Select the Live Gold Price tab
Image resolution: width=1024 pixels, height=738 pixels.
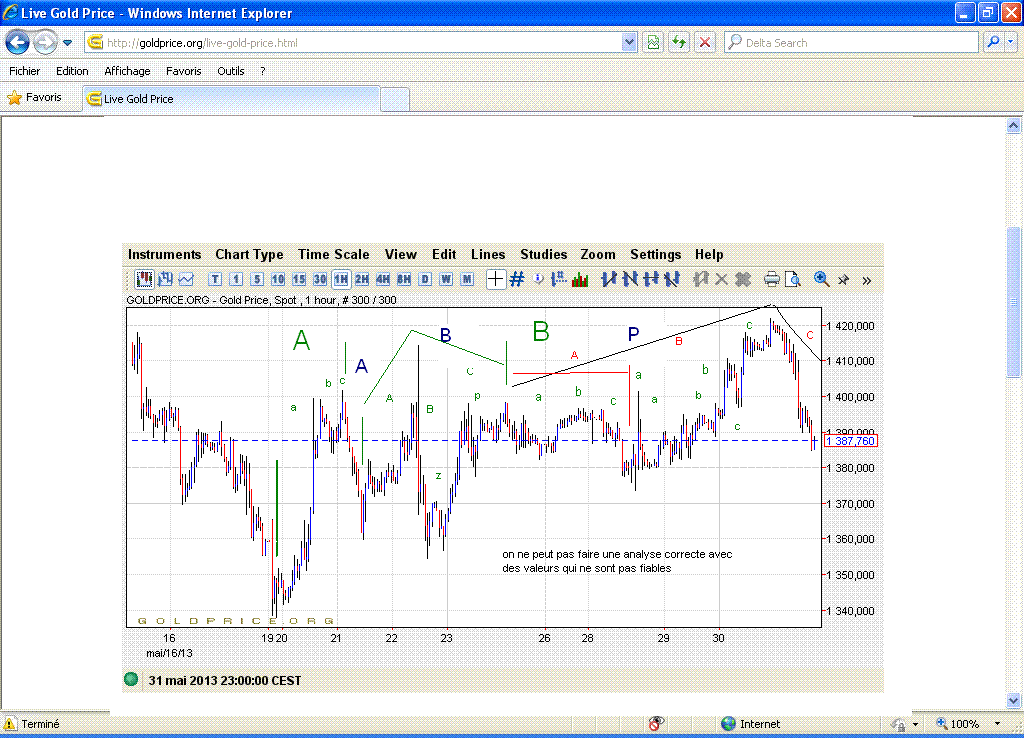tap(232, 99)
